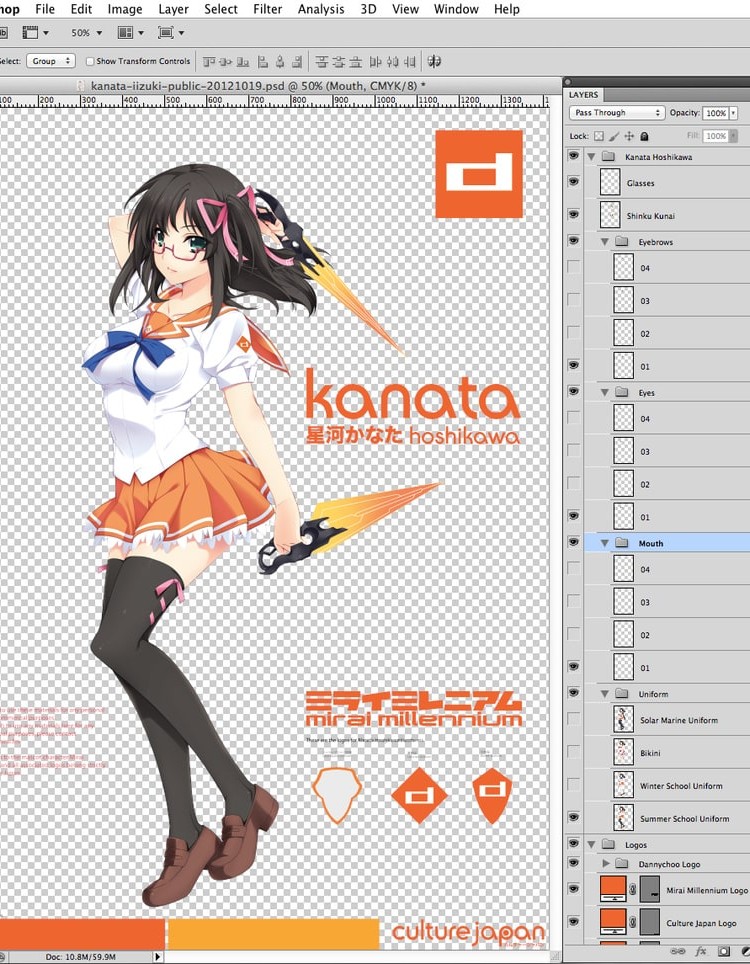750x964 pixels.
Task: Collapse the Kanata Hoshikawa group
Action: coord(591,157)
